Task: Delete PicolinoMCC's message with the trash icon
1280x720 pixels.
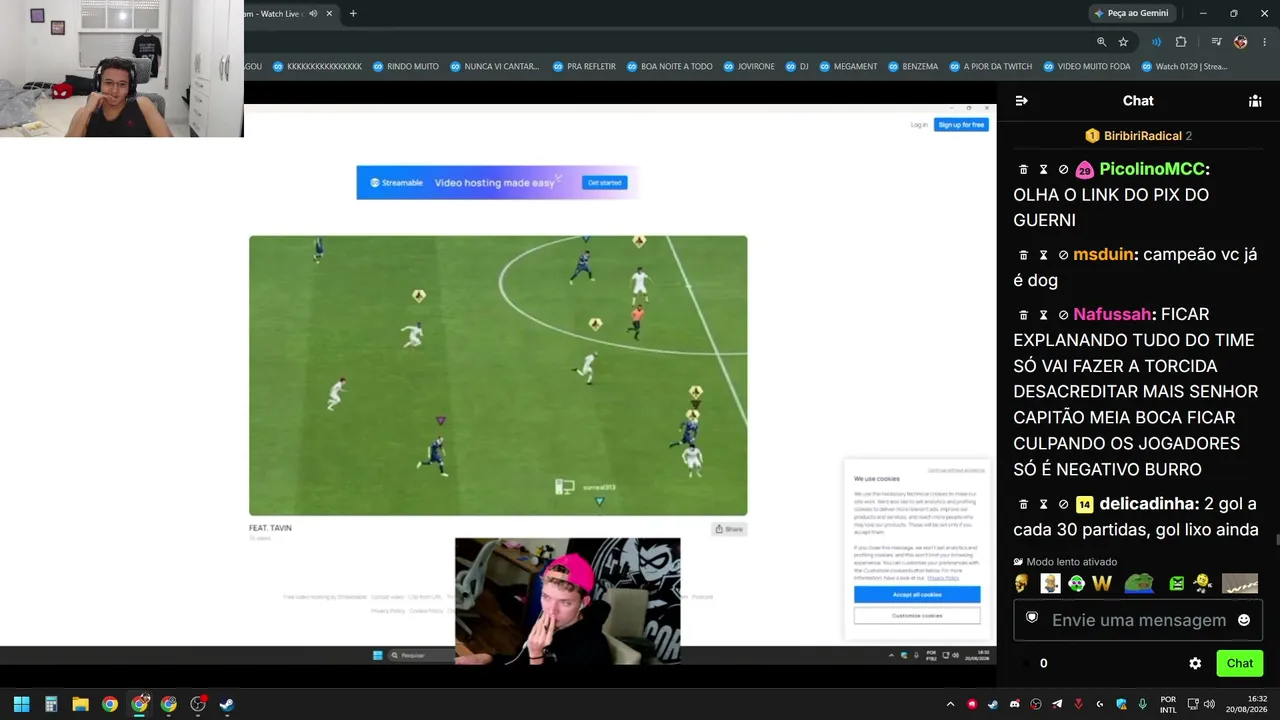Action: (x=1023, y=170)
